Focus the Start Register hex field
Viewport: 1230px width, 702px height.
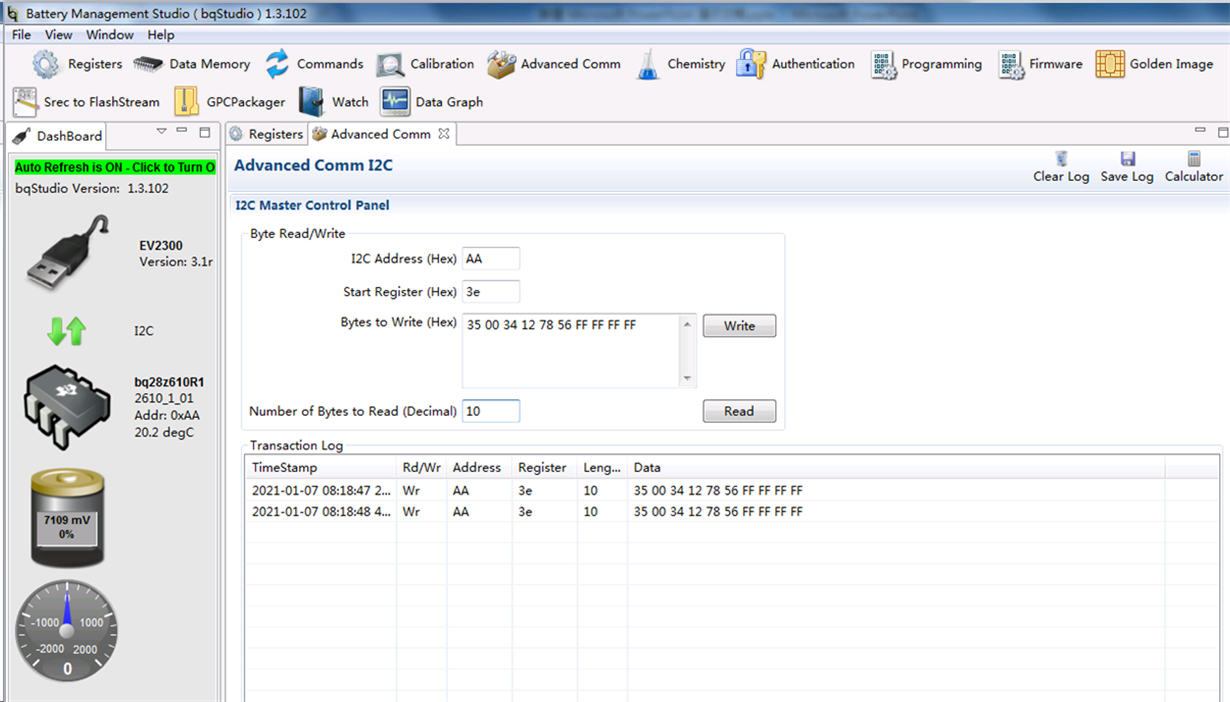(491, 292)
